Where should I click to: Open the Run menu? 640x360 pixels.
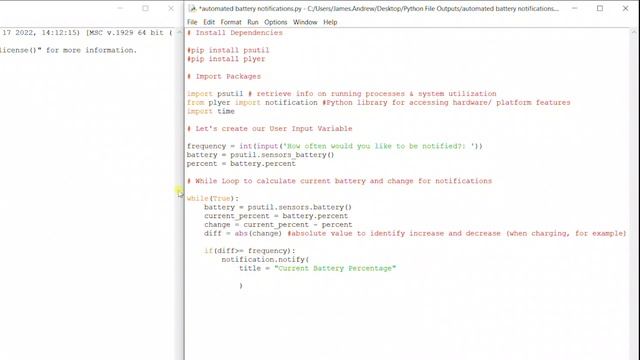(x=253, y=22)
